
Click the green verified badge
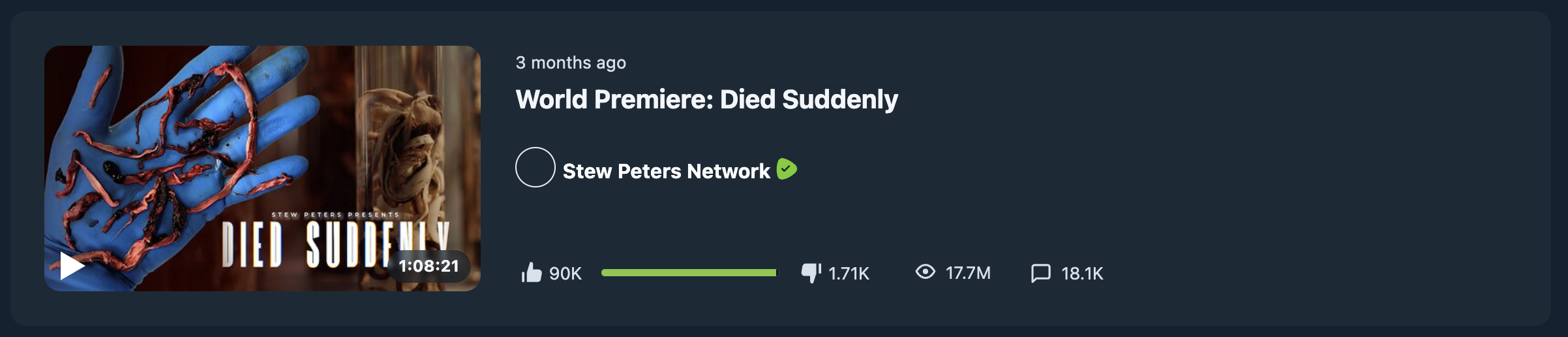(x=787, y=169)
